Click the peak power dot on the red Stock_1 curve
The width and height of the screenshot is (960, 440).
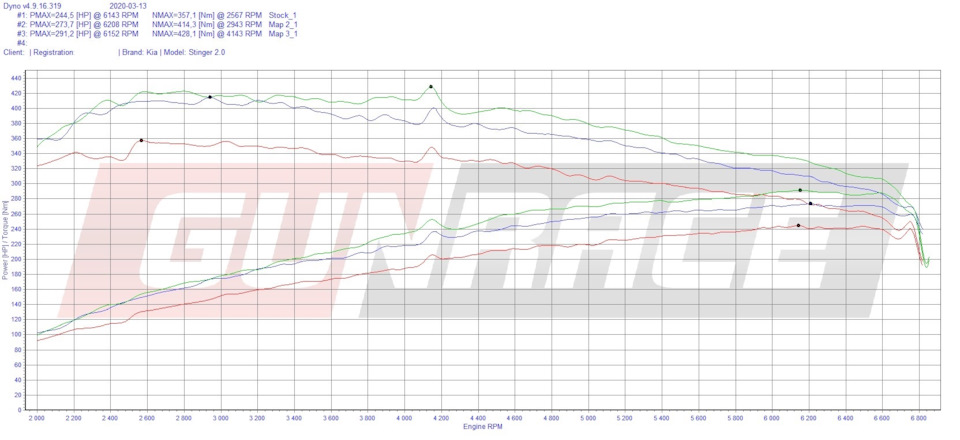coord(798,225)
